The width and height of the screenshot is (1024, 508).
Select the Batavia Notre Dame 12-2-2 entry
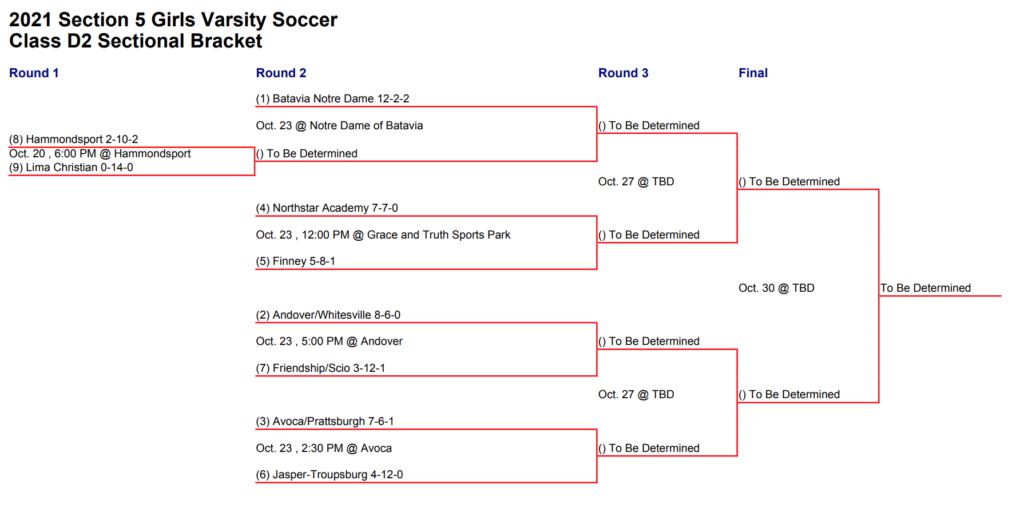(332, 99)
